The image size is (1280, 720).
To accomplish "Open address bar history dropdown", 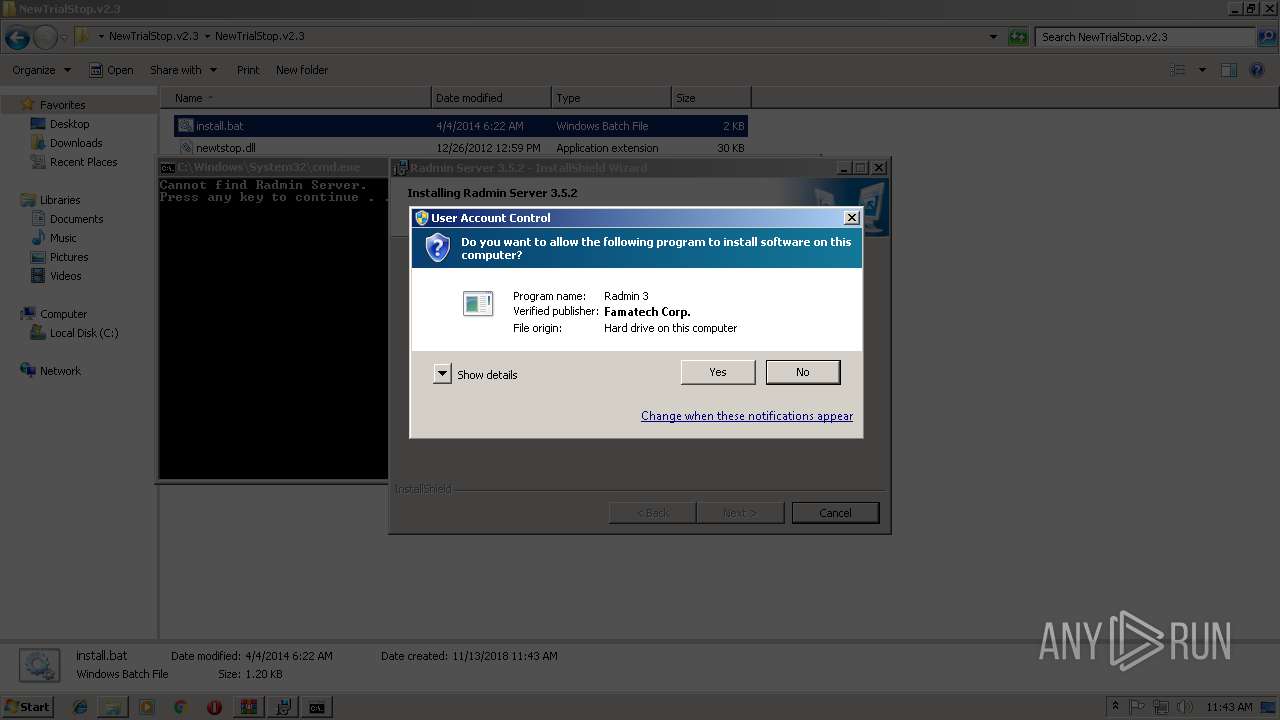I will coord(993,37).
